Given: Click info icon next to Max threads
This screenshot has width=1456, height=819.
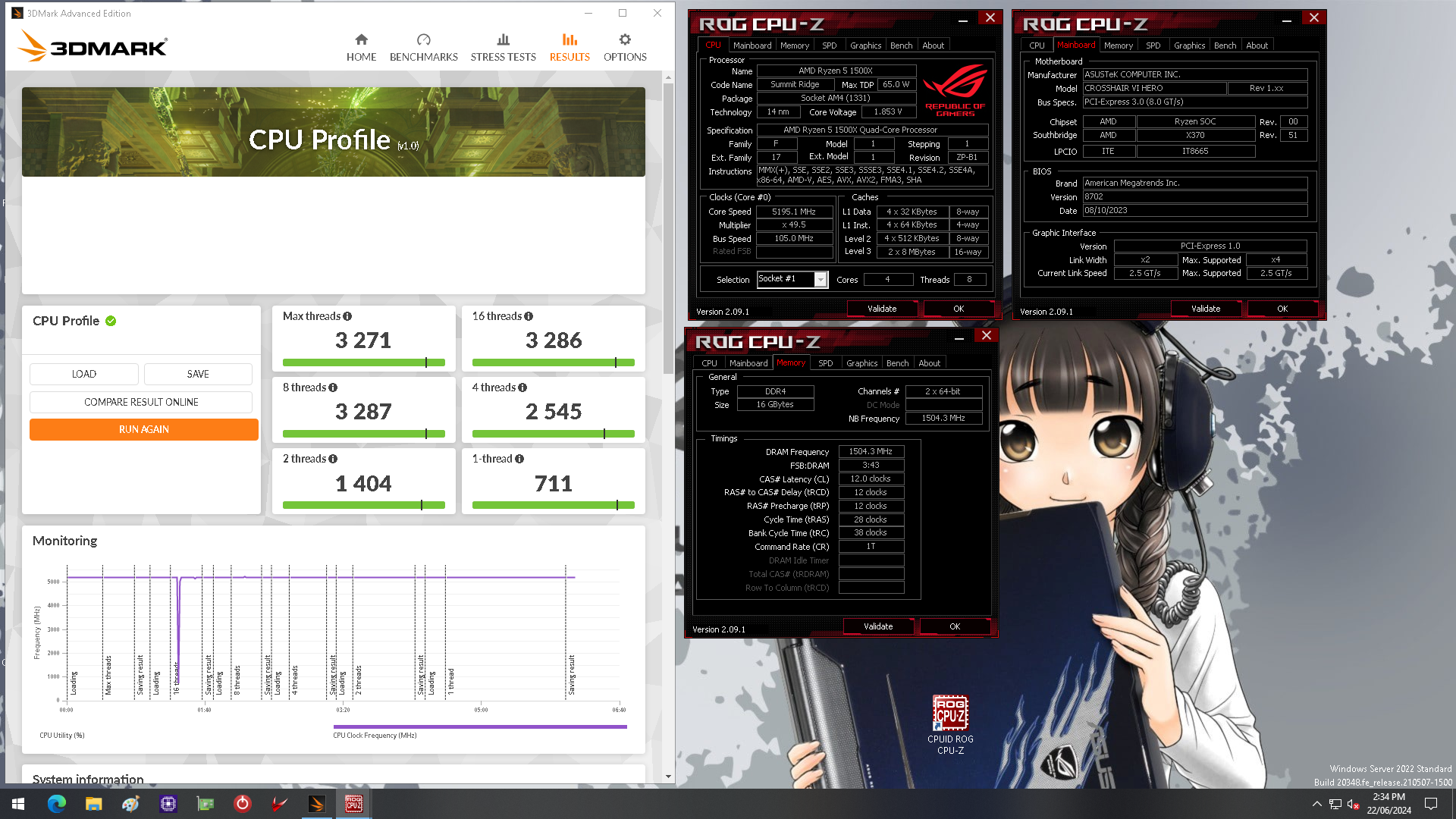Looking at the screenshot, I should point(347,316).
